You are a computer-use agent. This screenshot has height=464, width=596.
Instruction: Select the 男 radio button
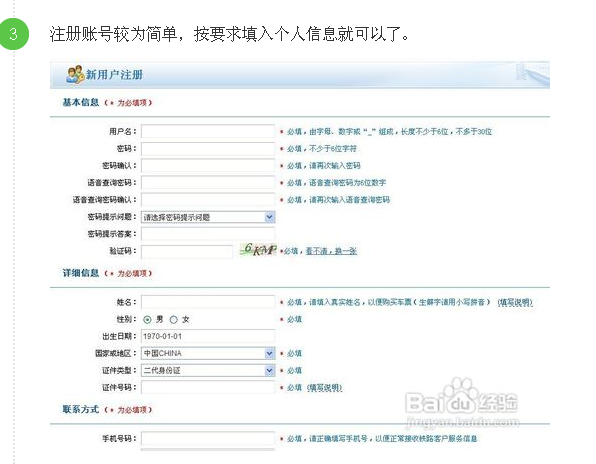pyautogui.click(x=147, y=320)
